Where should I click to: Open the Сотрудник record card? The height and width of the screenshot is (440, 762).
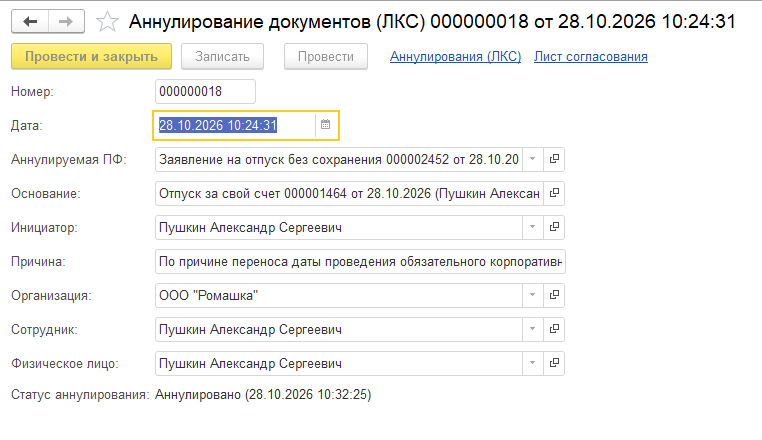click(x=554, y=329)
